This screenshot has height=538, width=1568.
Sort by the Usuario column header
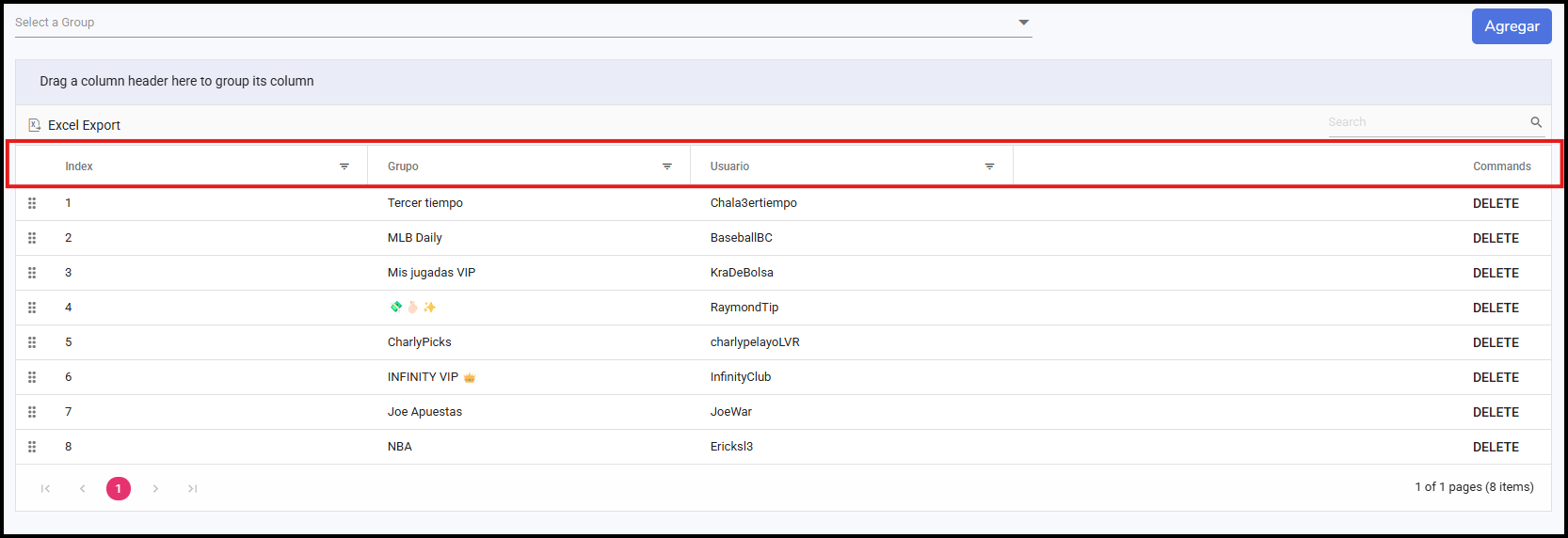[729, 166]
